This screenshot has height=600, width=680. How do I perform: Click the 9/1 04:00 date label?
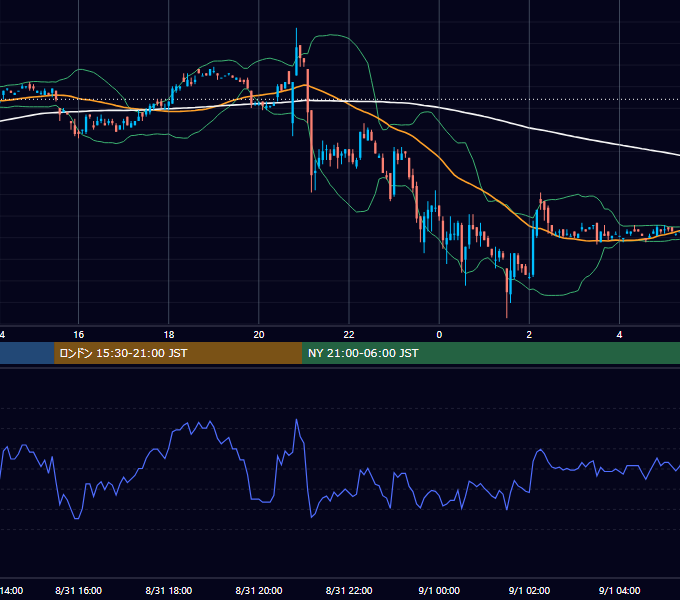(619, 590)
